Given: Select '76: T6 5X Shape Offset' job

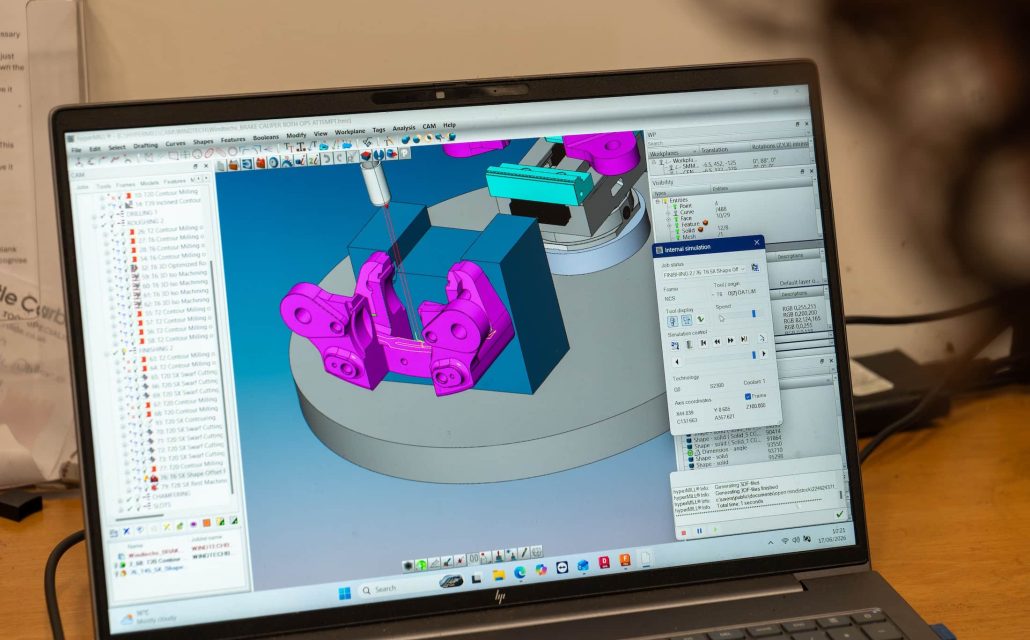Looking at the screenshot, I should (x=193, y=474).
